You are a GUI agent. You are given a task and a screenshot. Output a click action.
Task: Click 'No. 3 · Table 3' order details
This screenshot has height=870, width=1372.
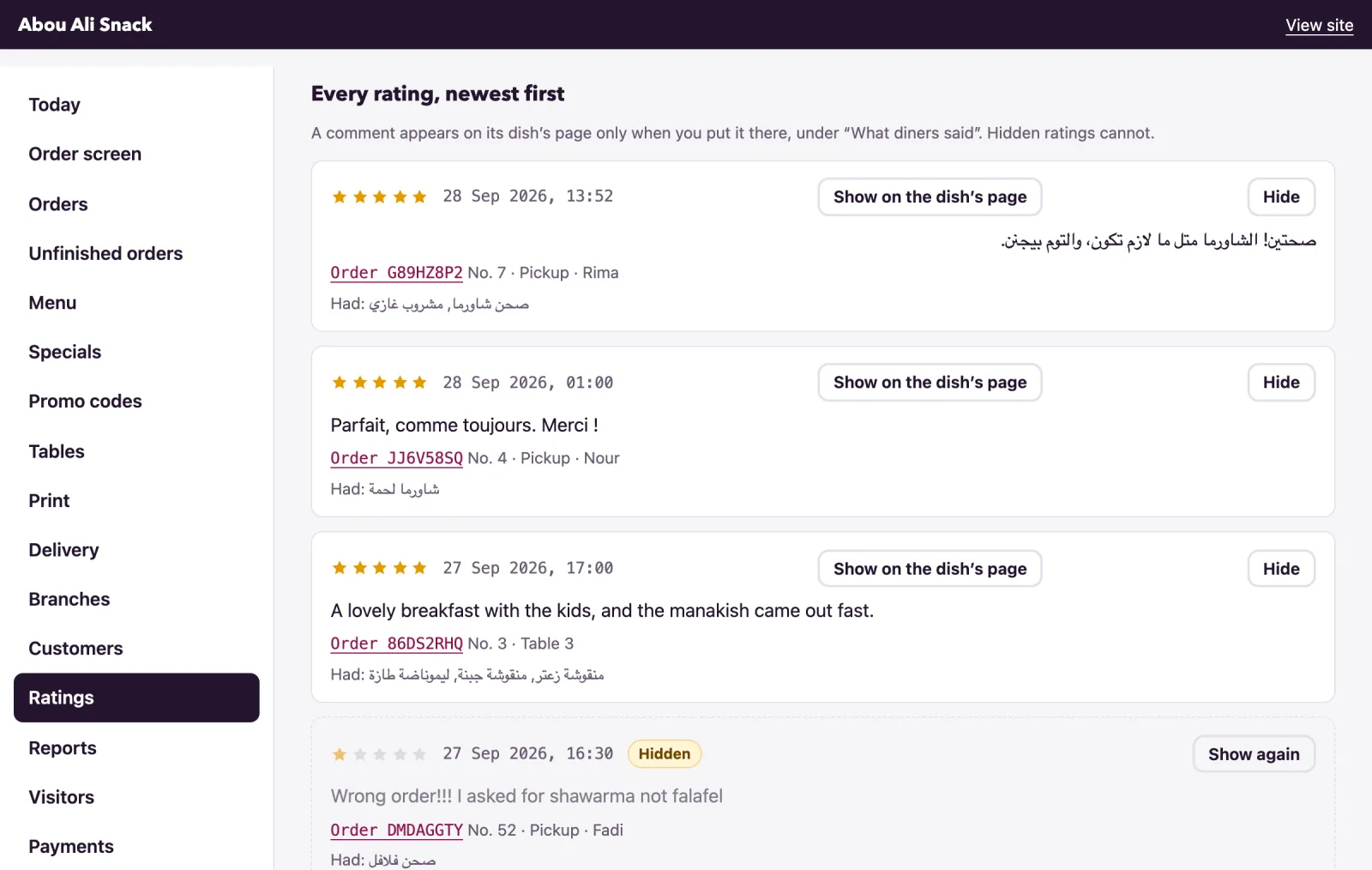[521, 643]
